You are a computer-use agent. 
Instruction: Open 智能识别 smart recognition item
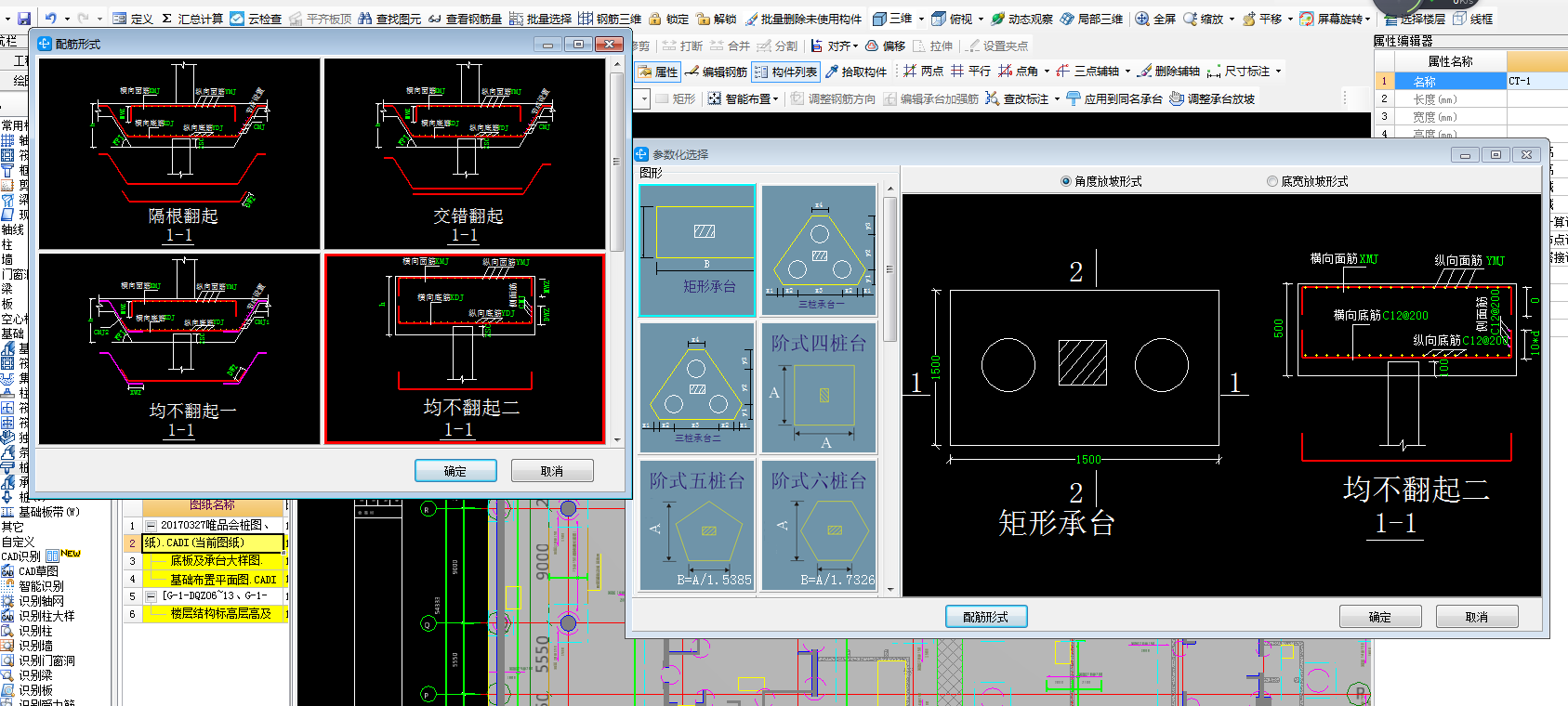[x=33, y=586]
